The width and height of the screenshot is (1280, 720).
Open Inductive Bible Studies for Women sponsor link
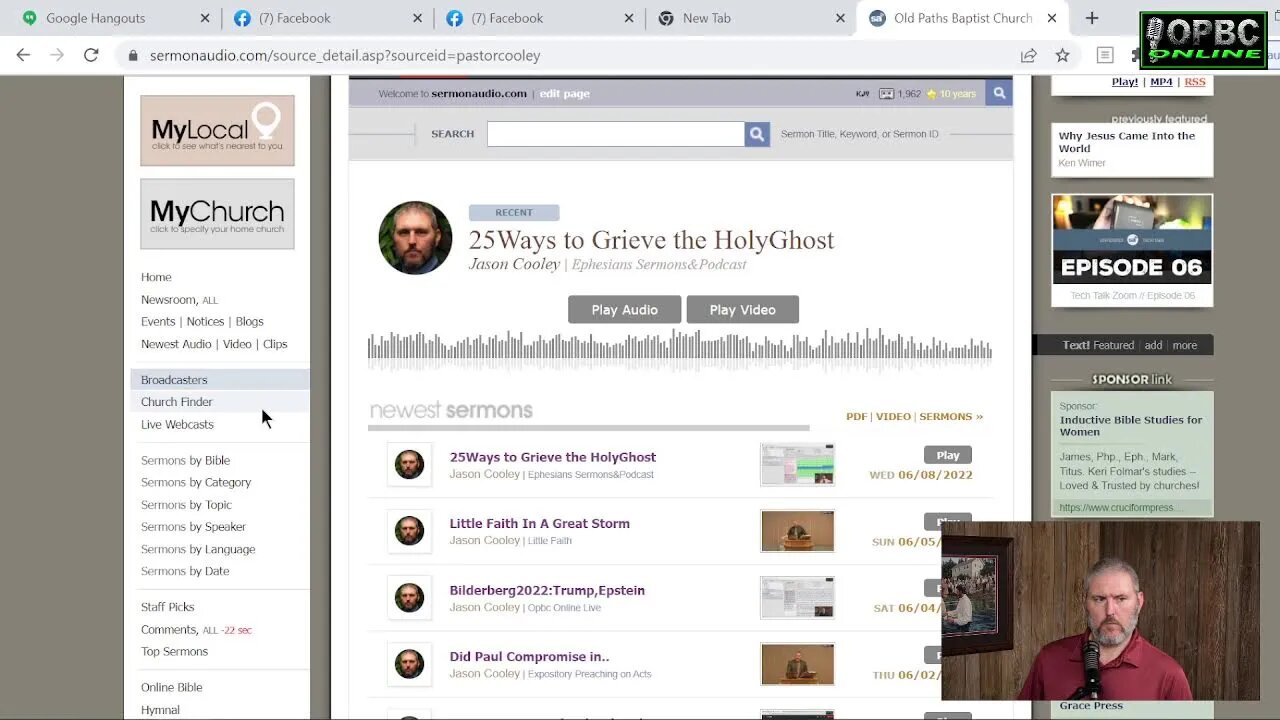(x=1131, y=426)
